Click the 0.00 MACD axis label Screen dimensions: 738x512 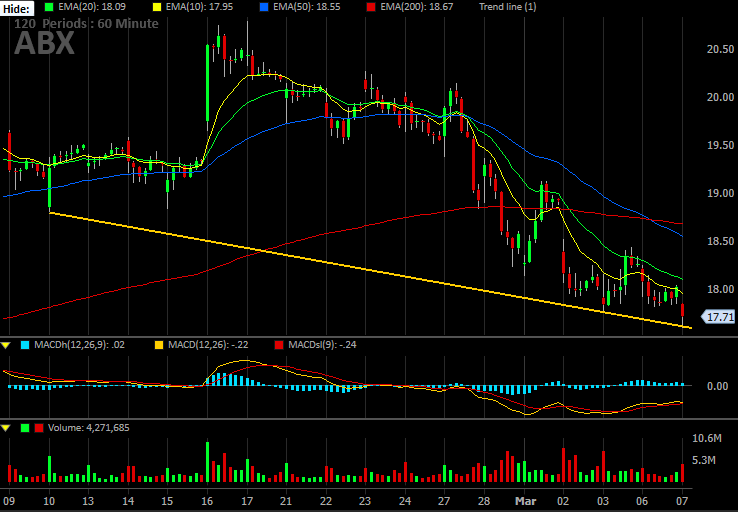tap(718, 386)
